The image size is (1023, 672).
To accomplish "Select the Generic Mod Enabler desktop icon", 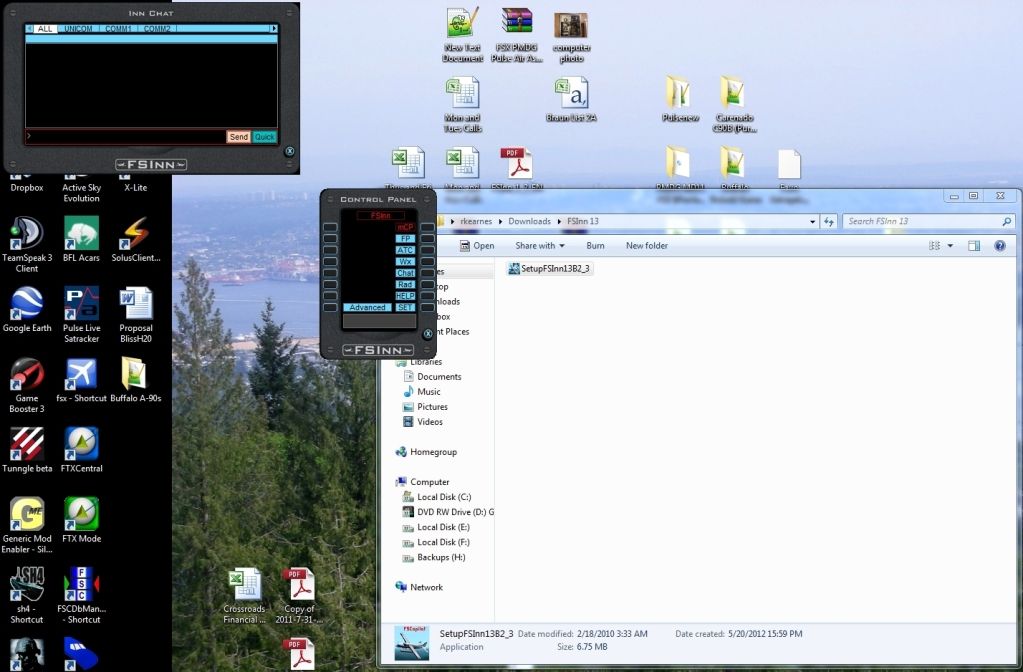I will tap(27, 525).
